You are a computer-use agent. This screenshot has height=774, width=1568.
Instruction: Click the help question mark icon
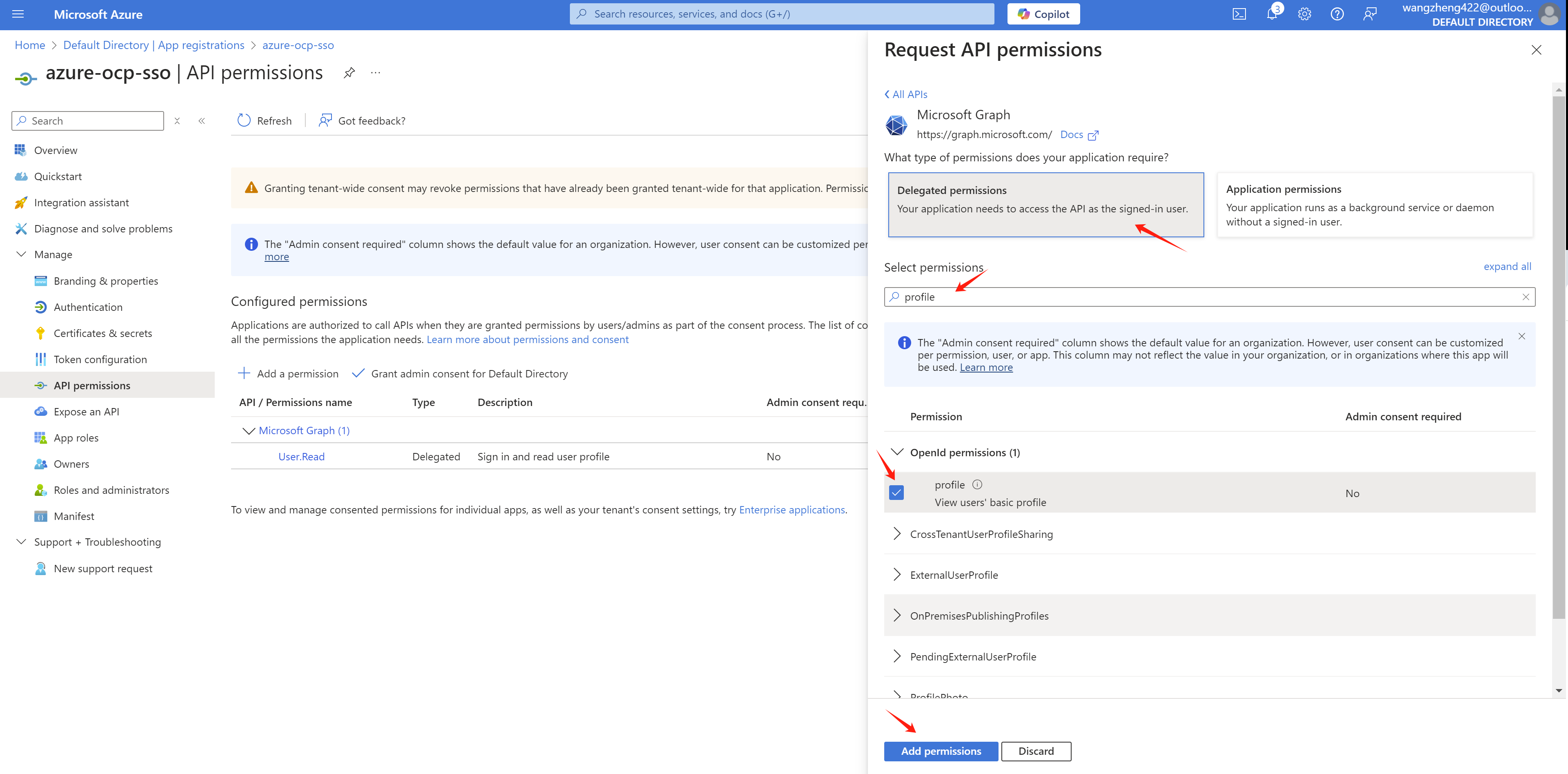tap(1337, 14)
